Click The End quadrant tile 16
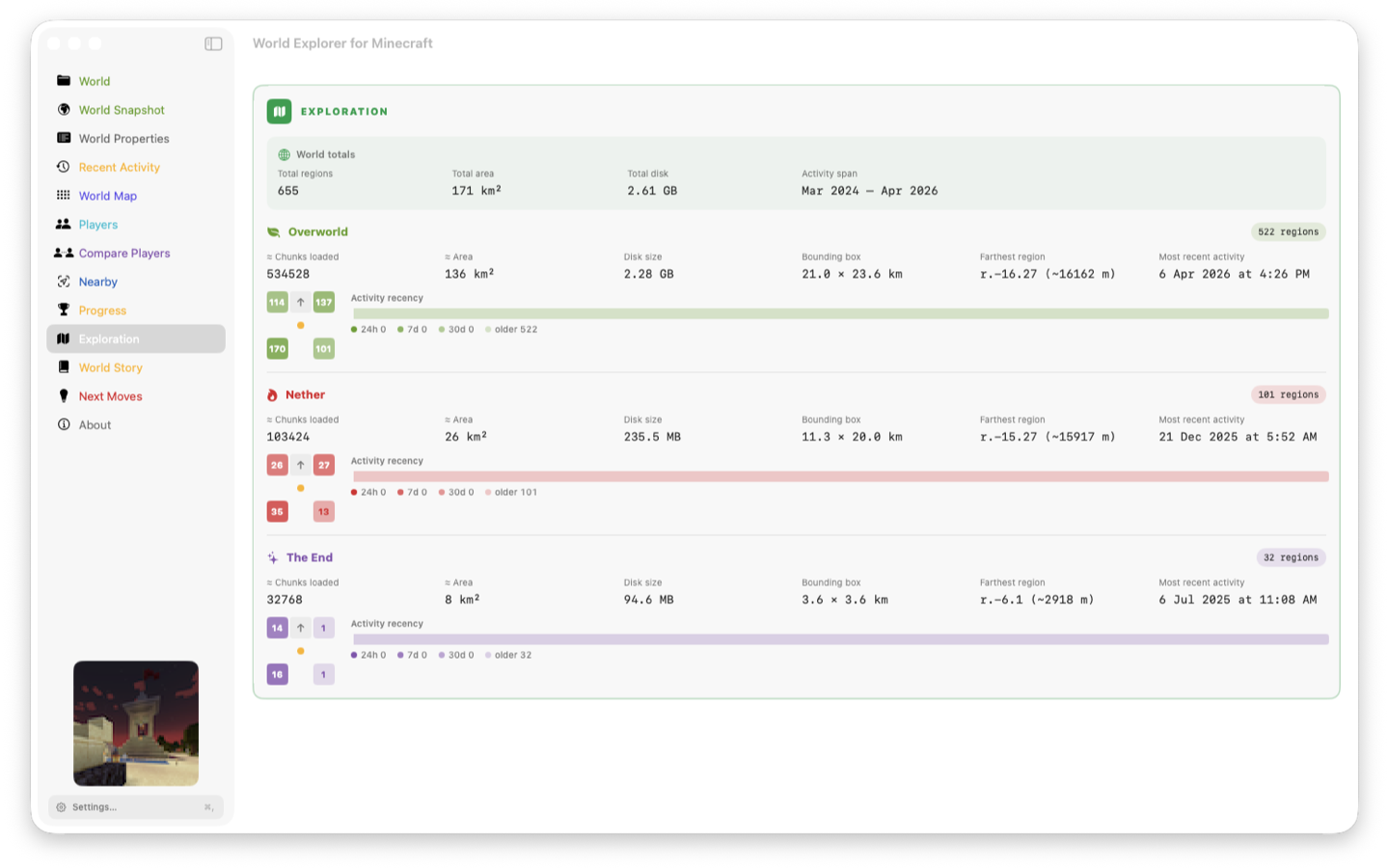Image resolution: width=1389 pixels, height=868 pixels. coord(278,675)
